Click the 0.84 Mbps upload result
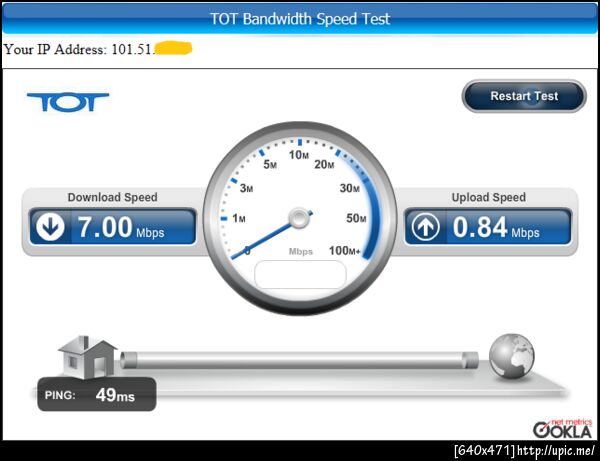This screenshot has width=600, height=461. pos(496,227)
